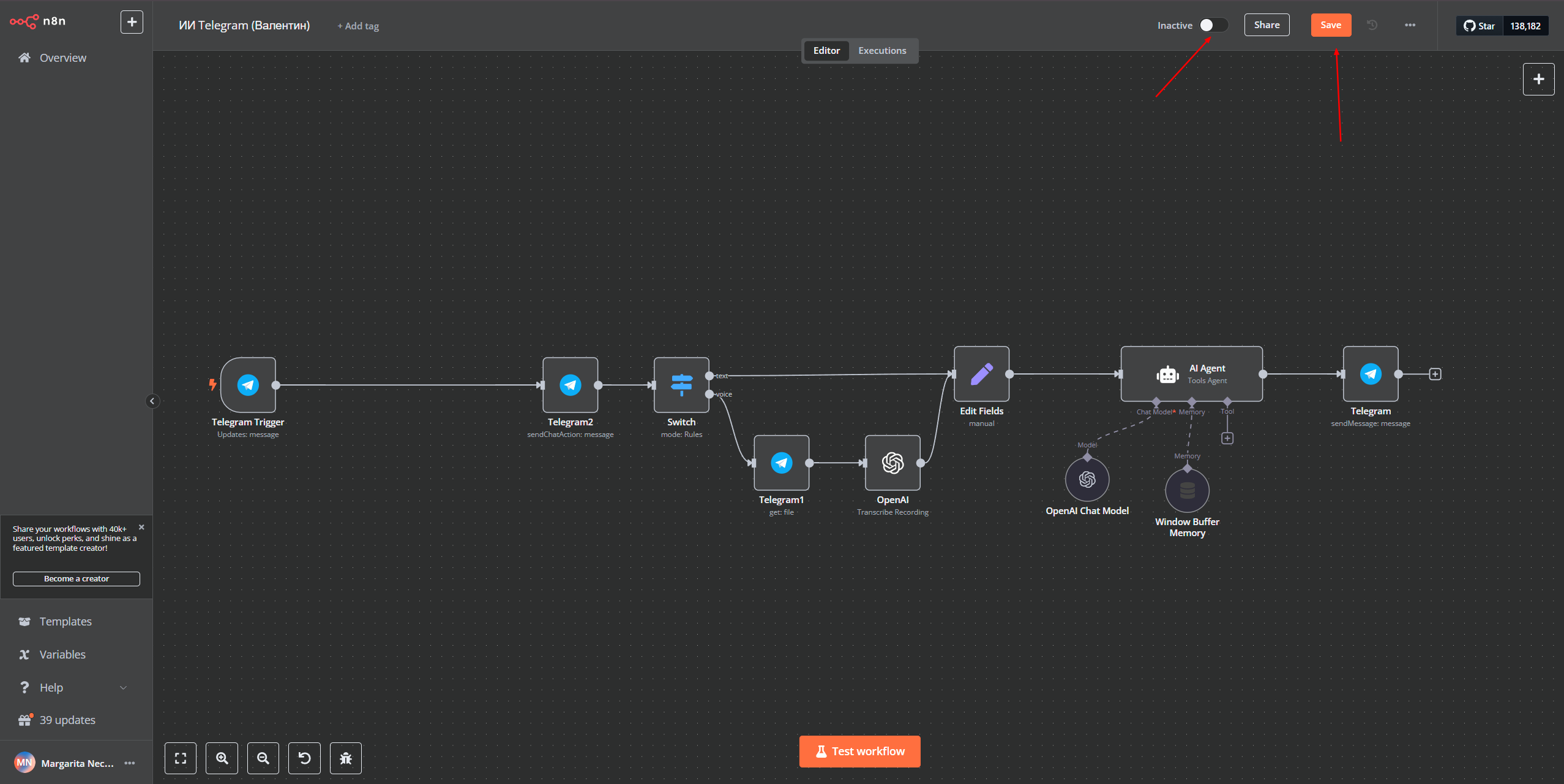Image resolution: width=1564 pixels, height=784 pixels.
Task: Select the OpenAI Transcribe Recording node
Action: point(892,463)
